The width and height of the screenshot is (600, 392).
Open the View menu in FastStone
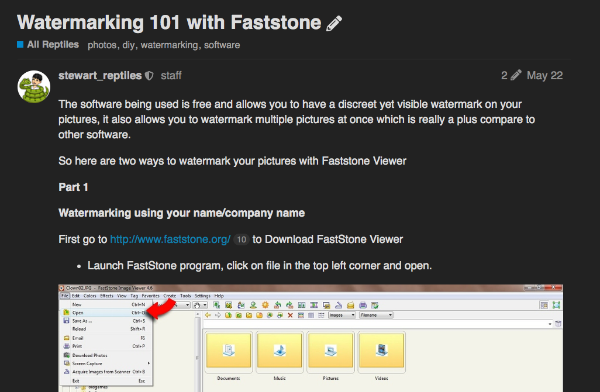click(x=122, y=296)
